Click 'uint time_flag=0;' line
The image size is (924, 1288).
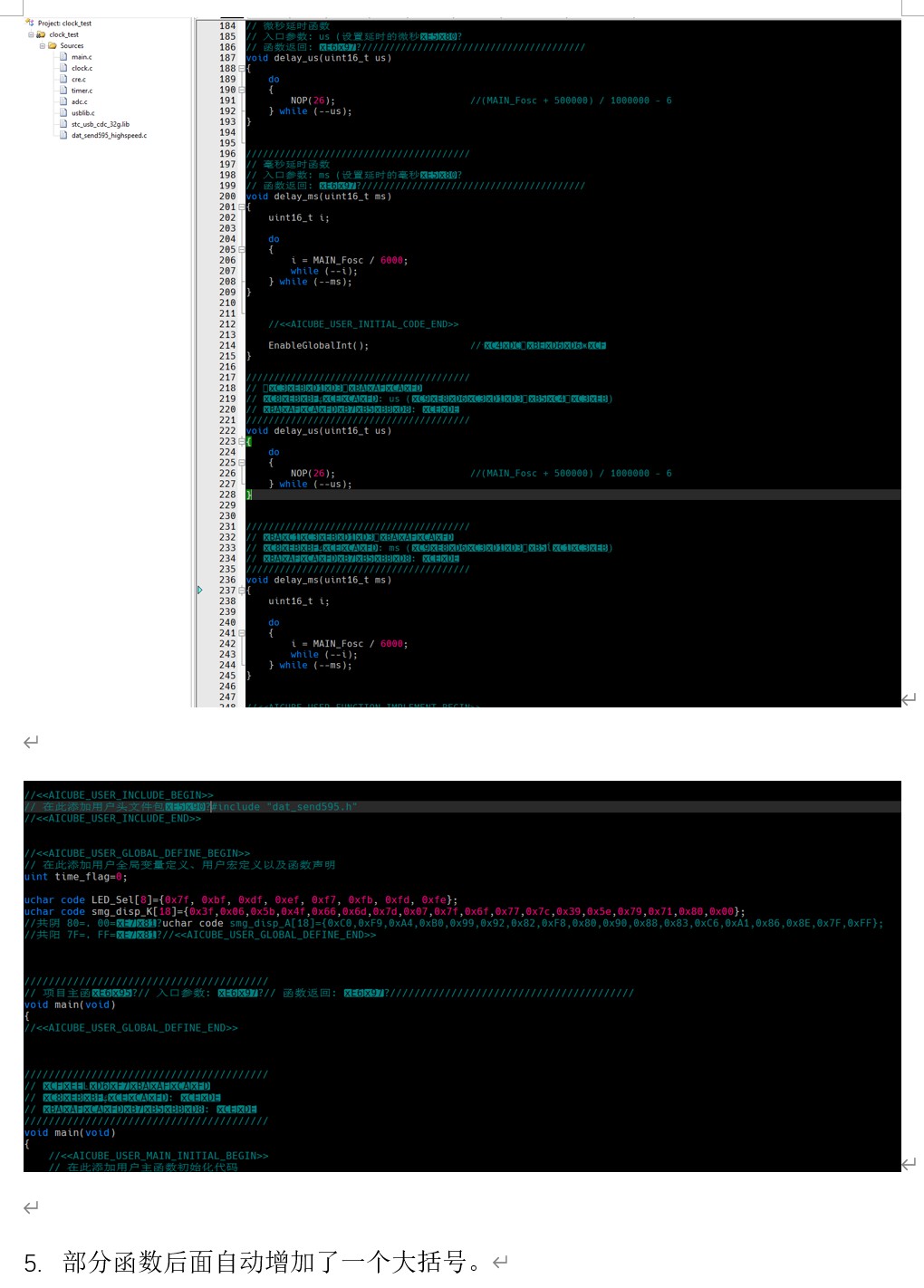76,877
